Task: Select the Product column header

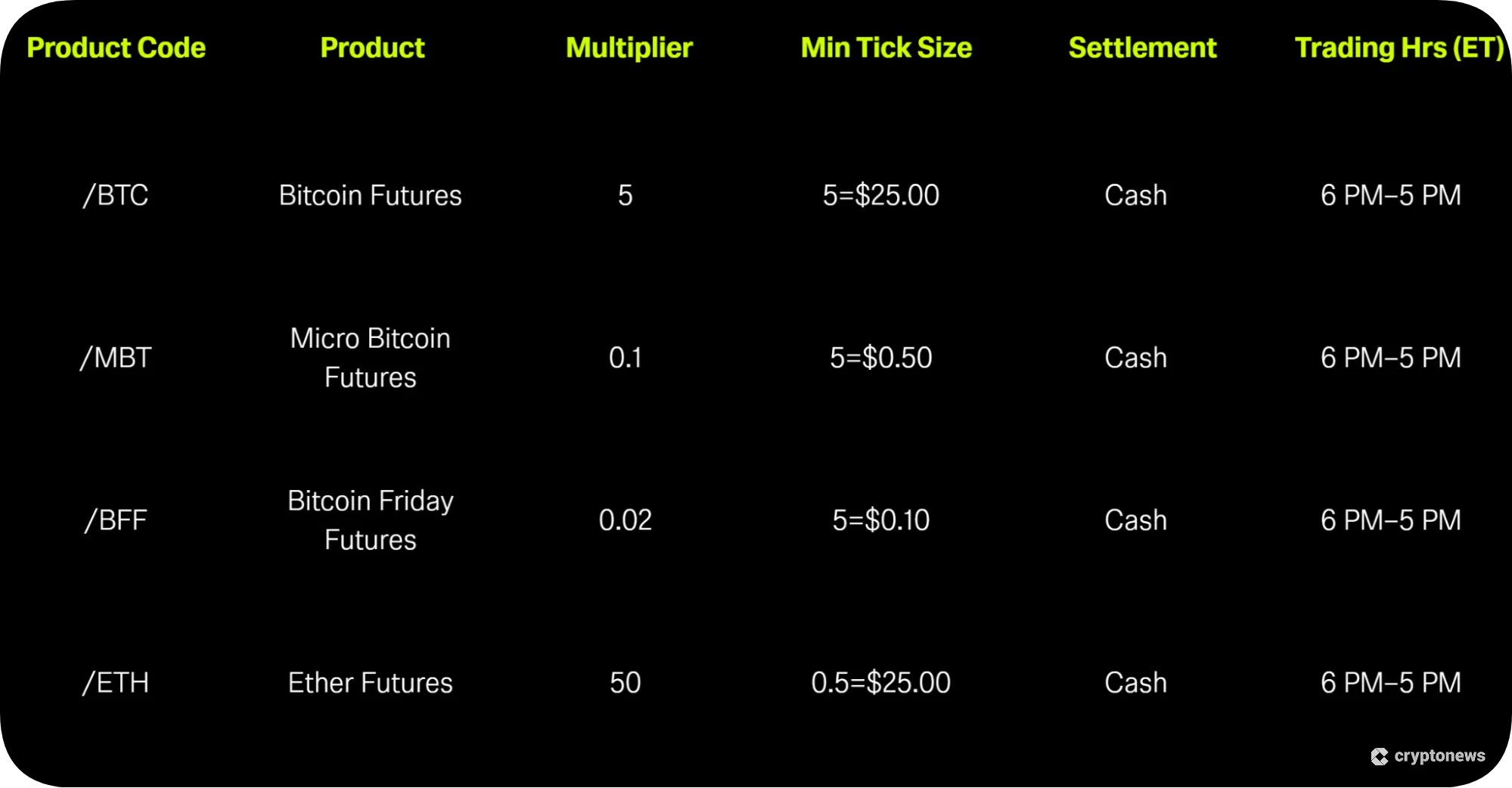Action: 372,48
